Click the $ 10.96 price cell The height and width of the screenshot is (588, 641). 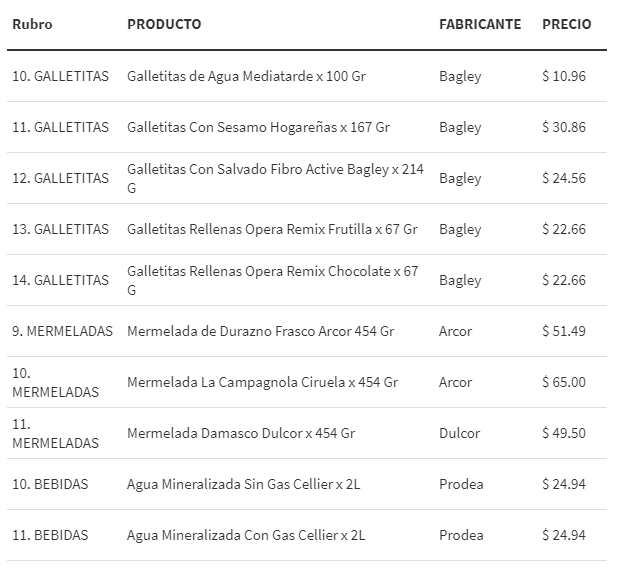[x=563, y=76]
